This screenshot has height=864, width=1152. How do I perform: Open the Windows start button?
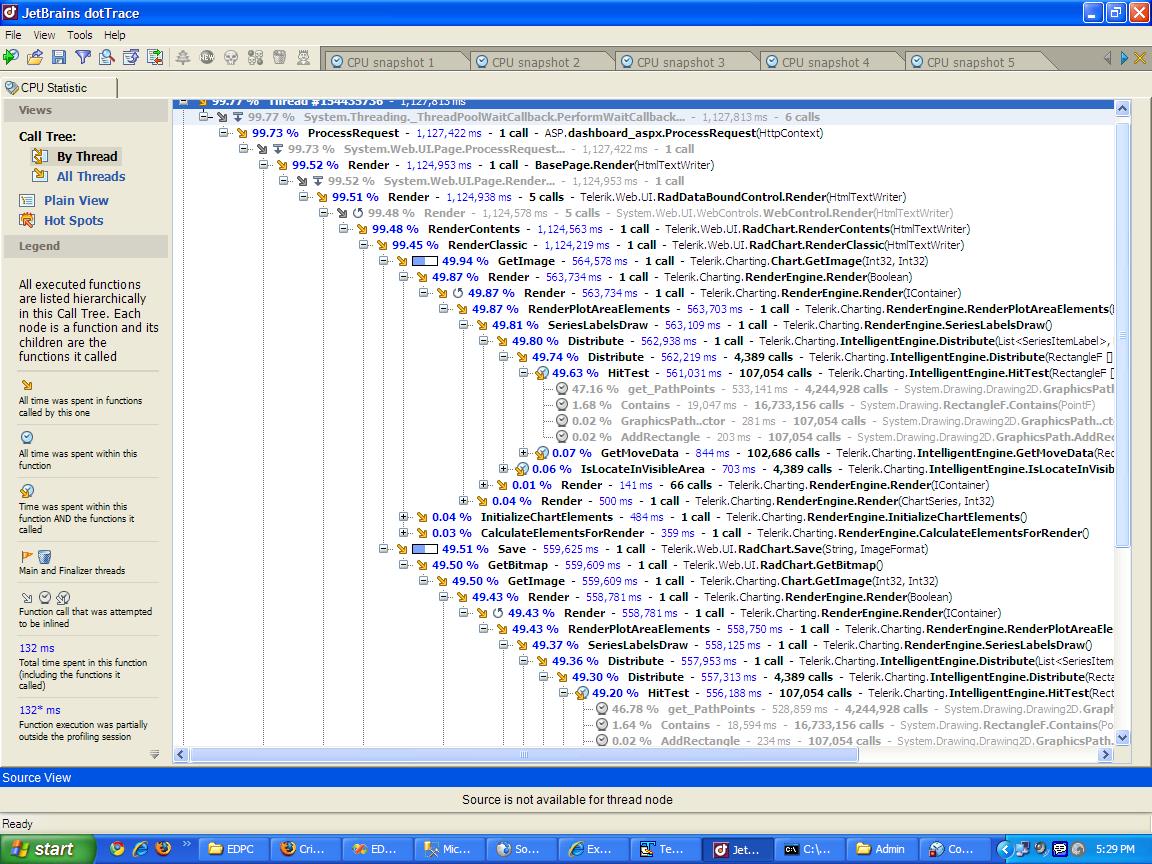pos(48,849)
